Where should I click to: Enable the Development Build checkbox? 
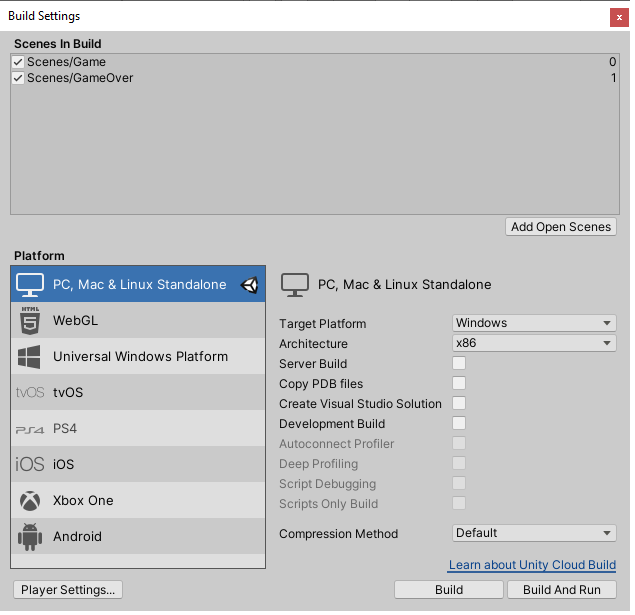coord(459,424)
